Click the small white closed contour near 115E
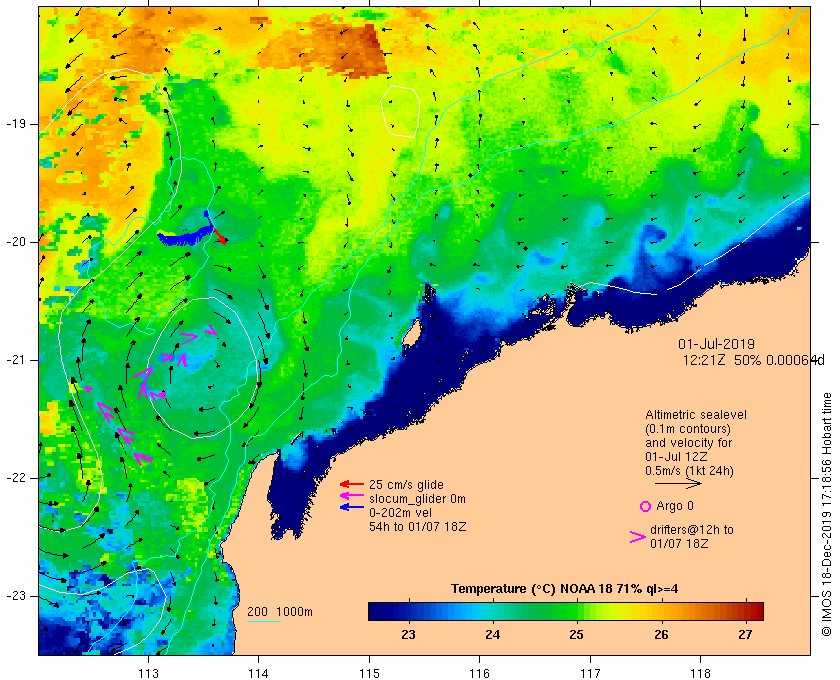This screenshot has width=840, height=680. coord(400,111)
